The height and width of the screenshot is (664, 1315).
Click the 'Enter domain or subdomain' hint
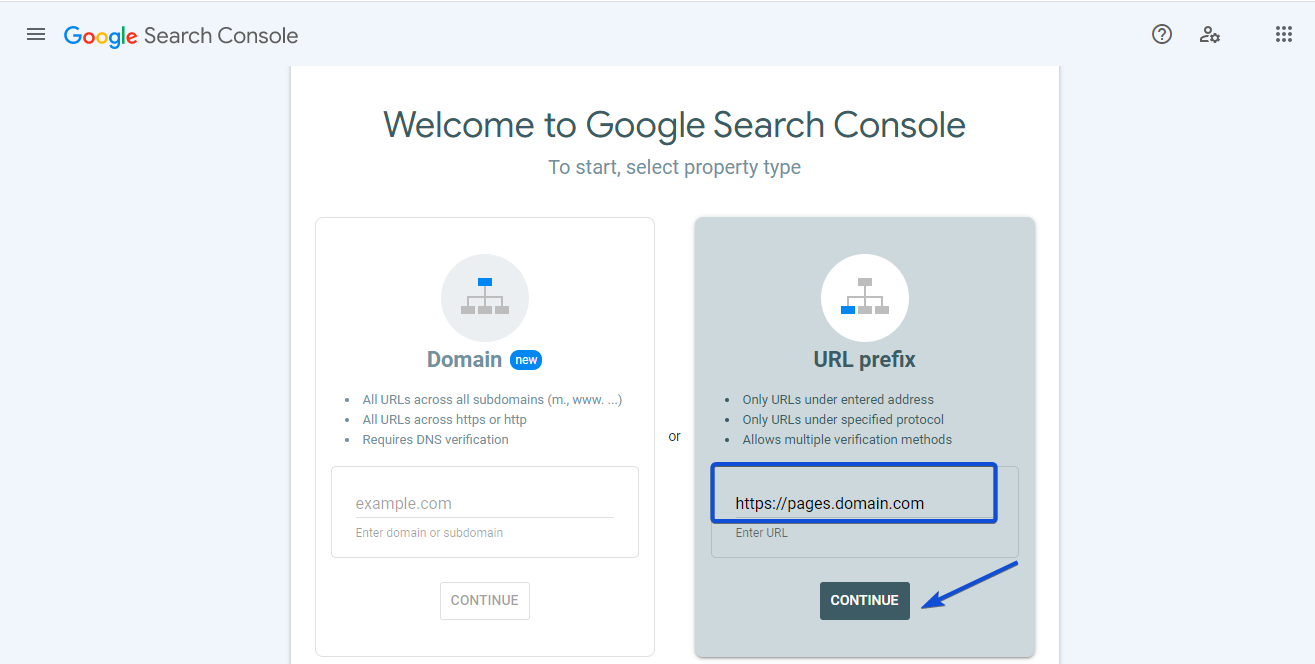pos(429,533)
